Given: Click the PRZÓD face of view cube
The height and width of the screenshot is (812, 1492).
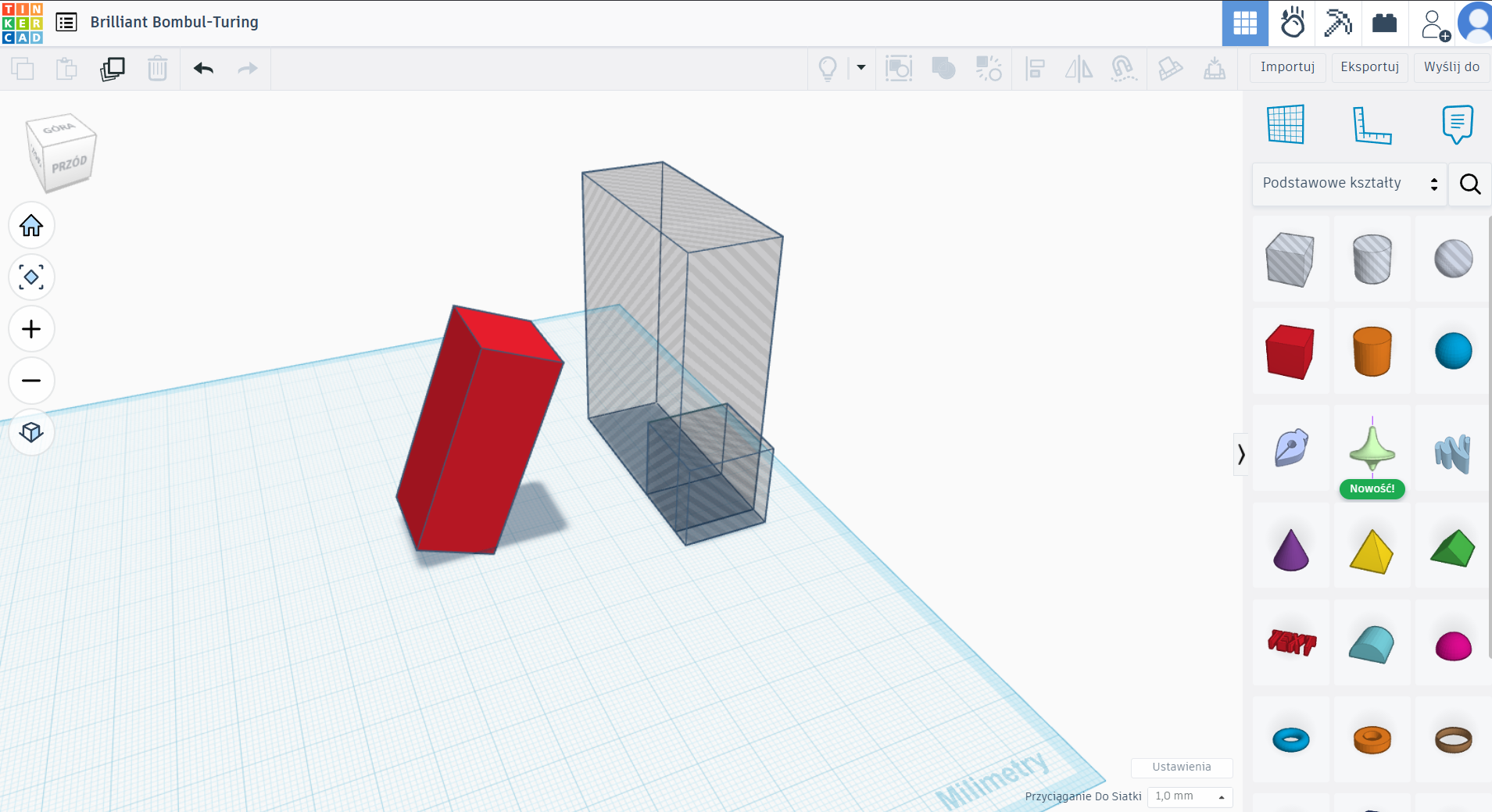Looking at the screenshot, I should (70, 166).
